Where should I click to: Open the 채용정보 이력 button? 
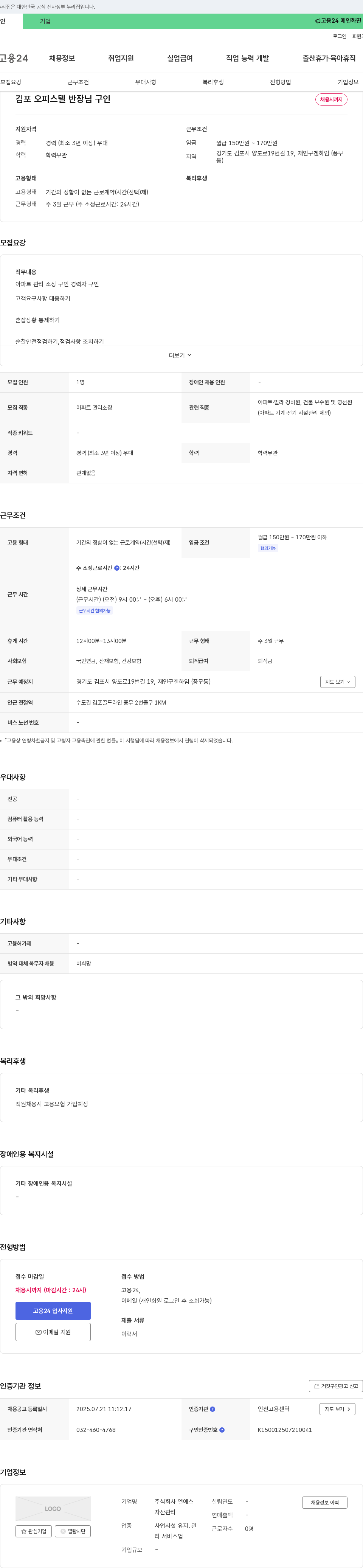(325, 1502)
